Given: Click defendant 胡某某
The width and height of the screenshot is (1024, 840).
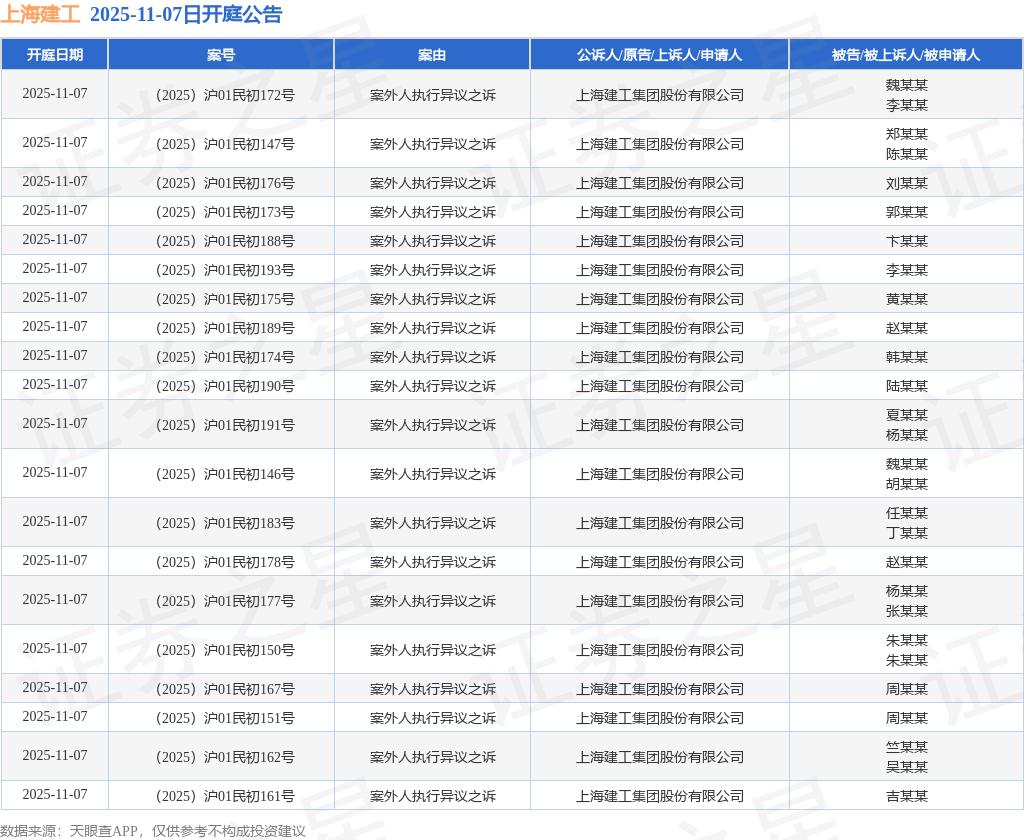Looking at the screenshot, I should coord(906,485).
